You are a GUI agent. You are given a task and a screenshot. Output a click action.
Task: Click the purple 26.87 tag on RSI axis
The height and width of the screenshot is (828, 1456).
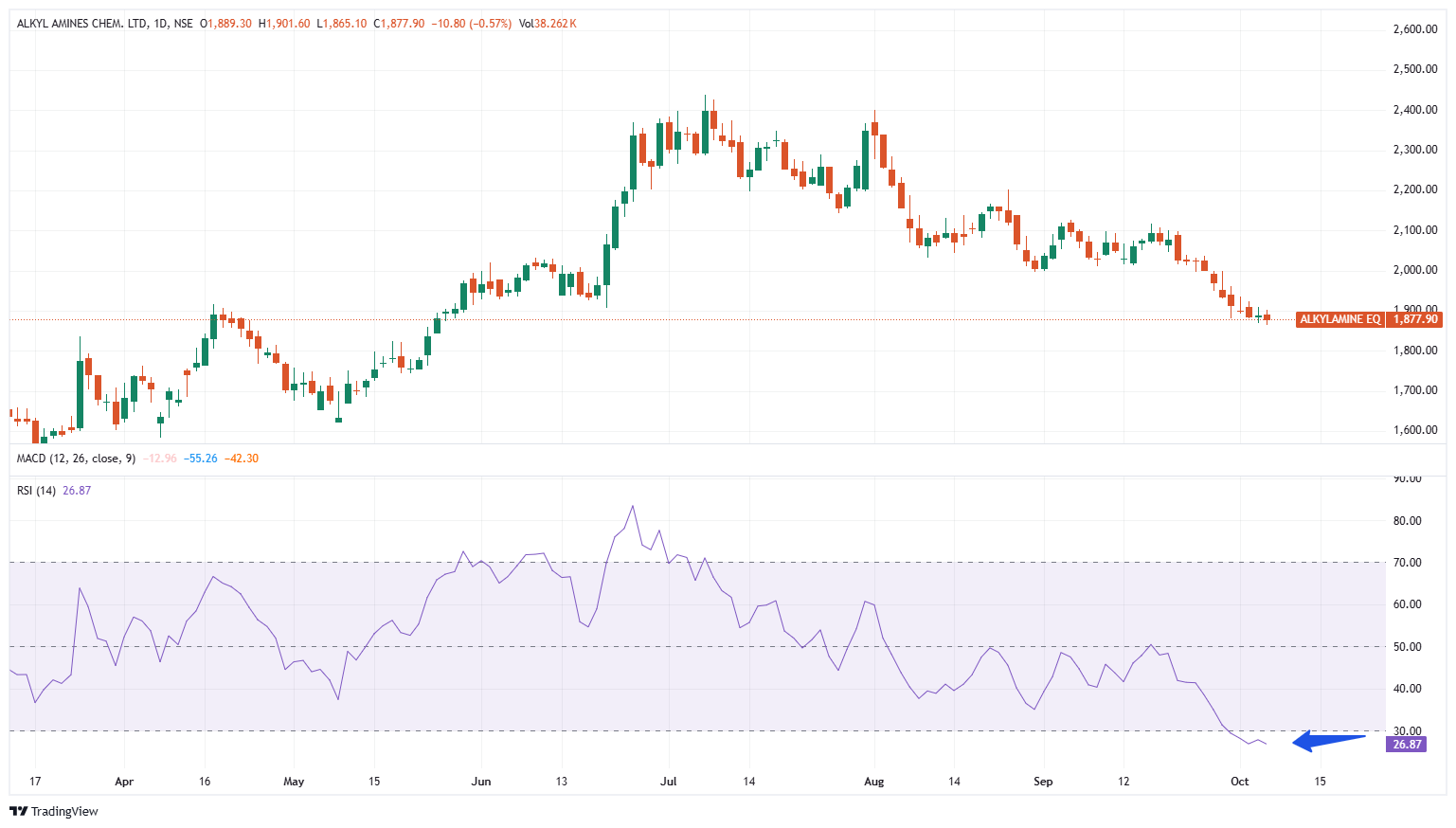tap(1407, 745)
